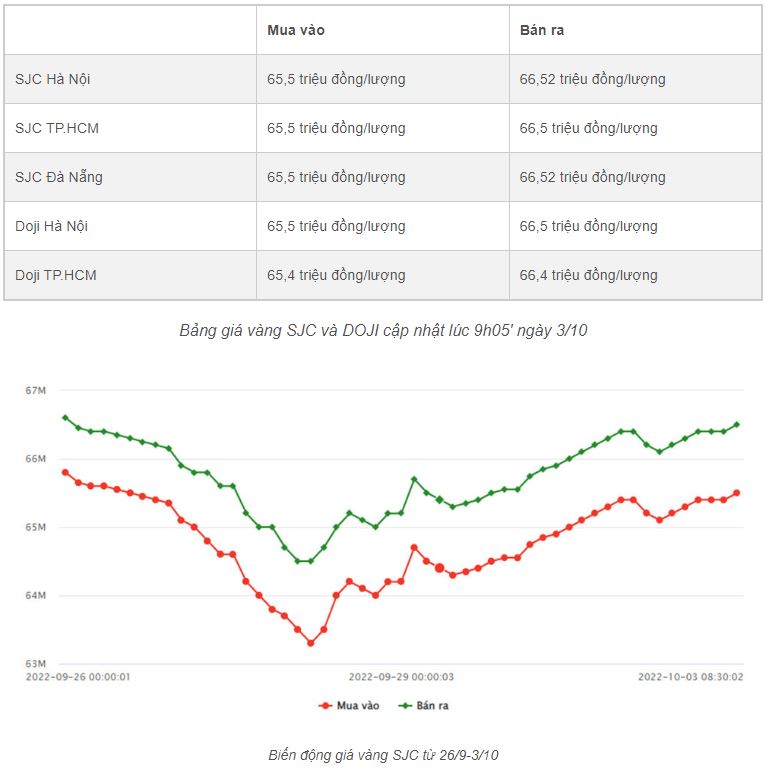Select the "SJC TP.HCM" row label
The width and height of the screenshot is (769, 778).
click(57, 128)
